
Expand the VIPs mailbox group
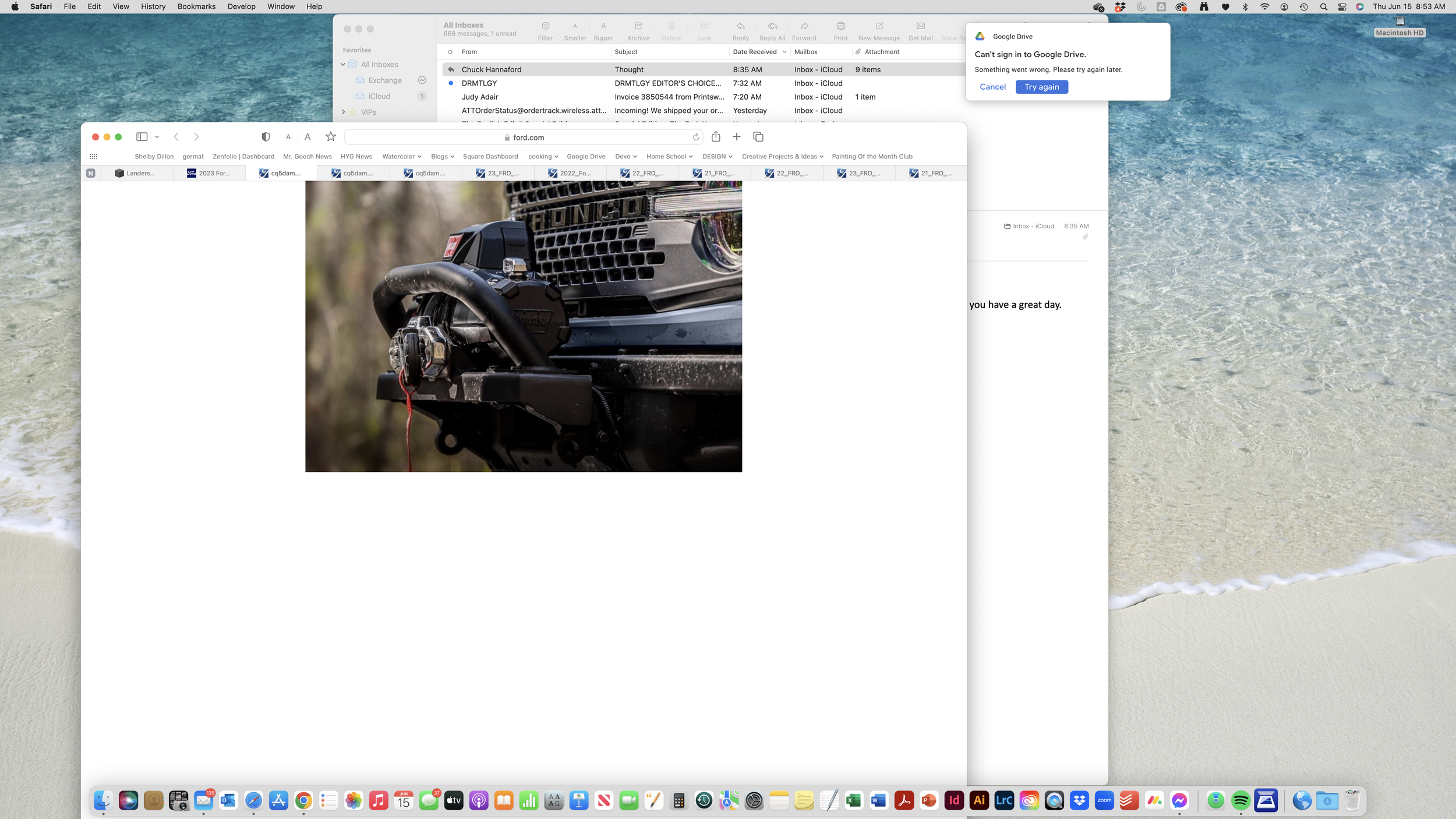[x=343, y=112]
